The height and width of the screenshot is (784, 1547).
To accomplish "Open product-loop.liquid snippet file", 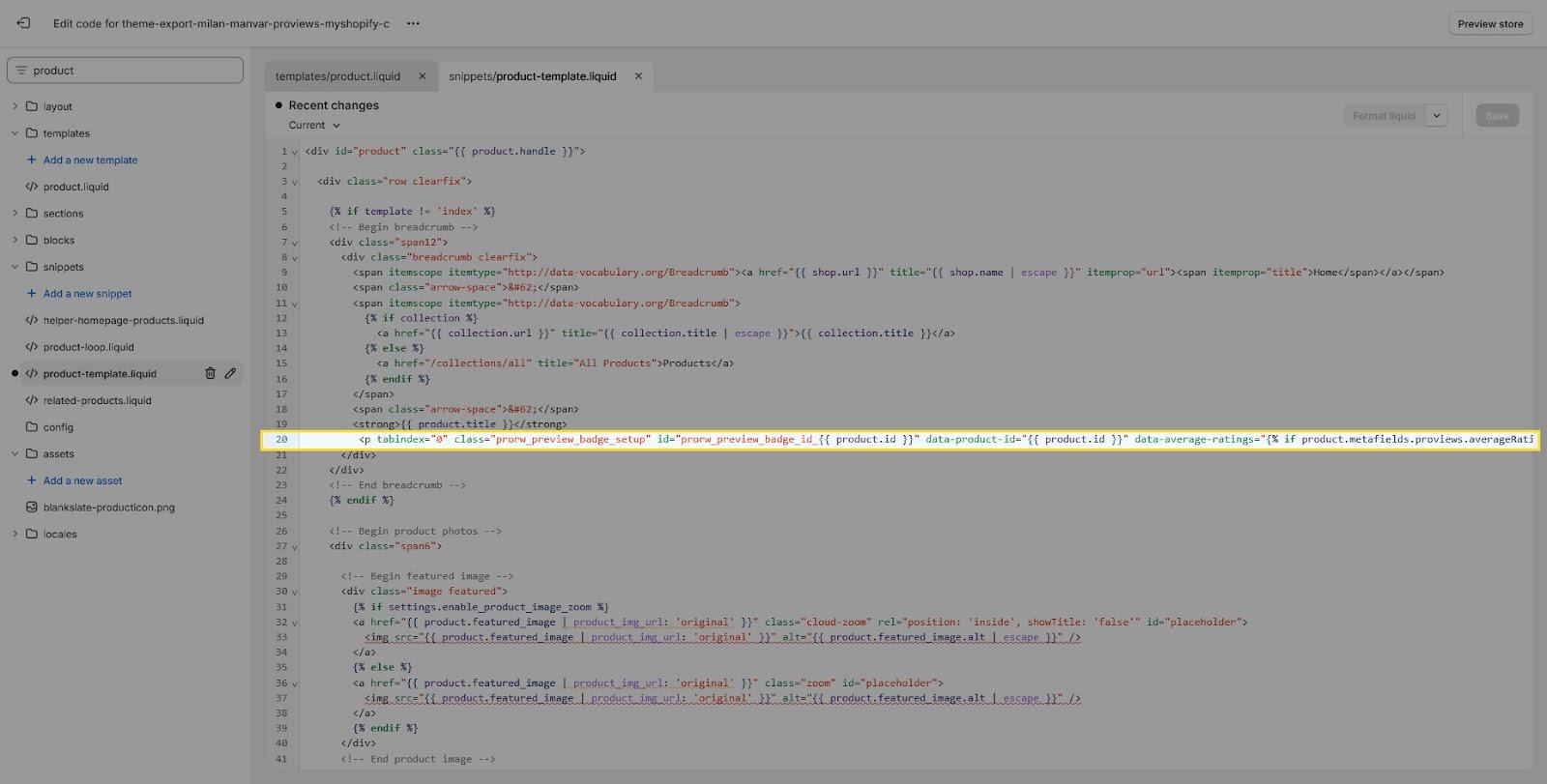I will click(88, 347).
